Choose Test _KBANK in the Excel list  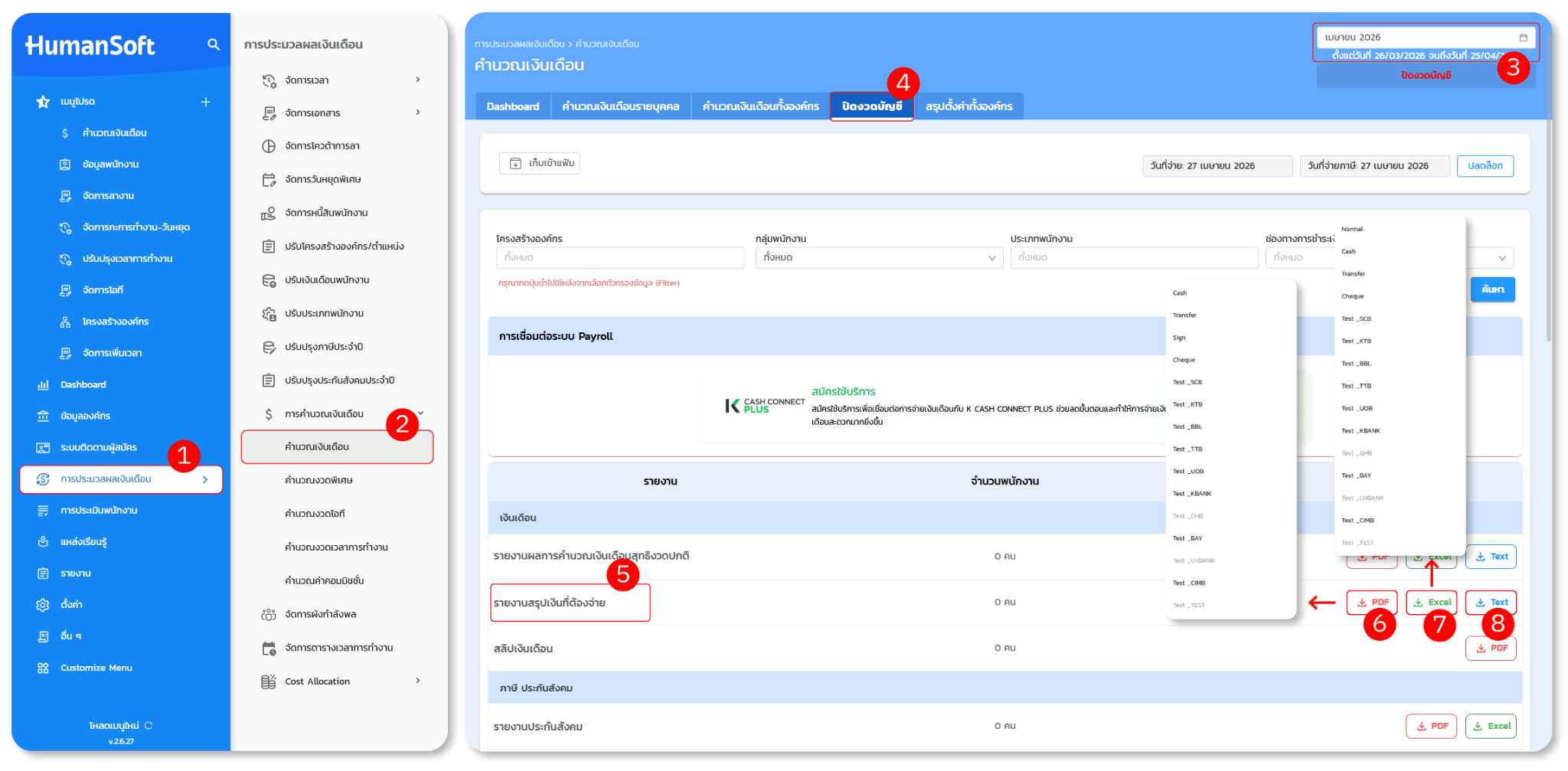pyautogui.click(x=1361, y=431)
